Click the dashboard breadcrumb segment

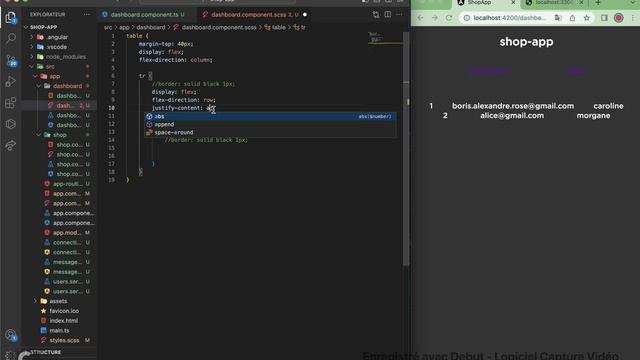pos(151,27)
